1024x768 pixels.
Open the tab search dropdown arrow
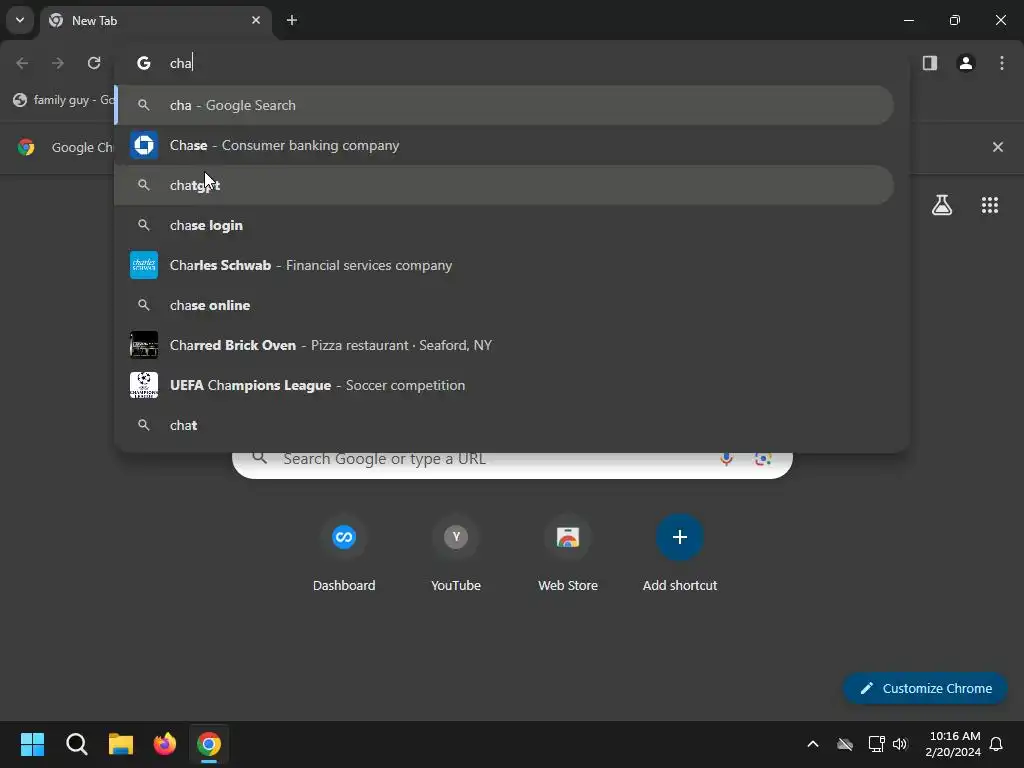[20, 20]
